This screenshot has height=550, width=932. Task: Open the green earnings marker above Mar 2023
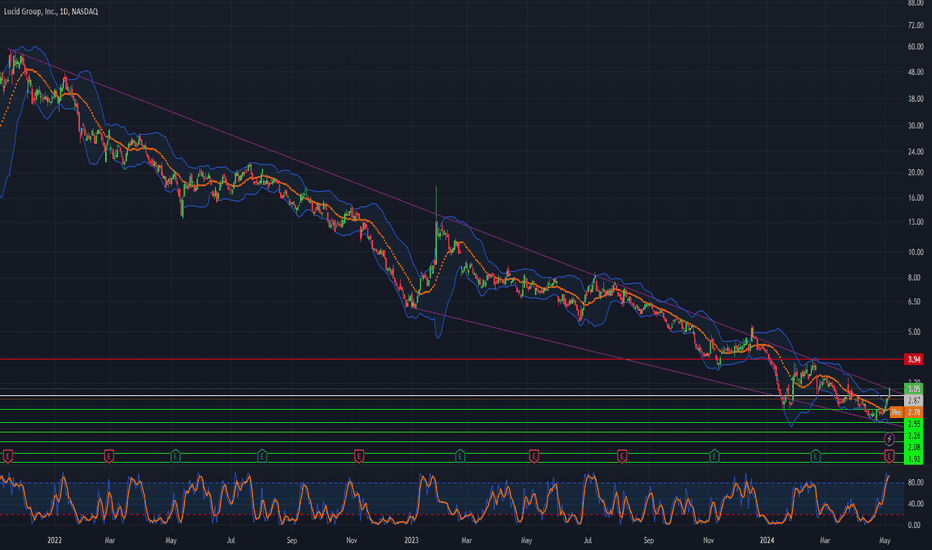[460, 456]
